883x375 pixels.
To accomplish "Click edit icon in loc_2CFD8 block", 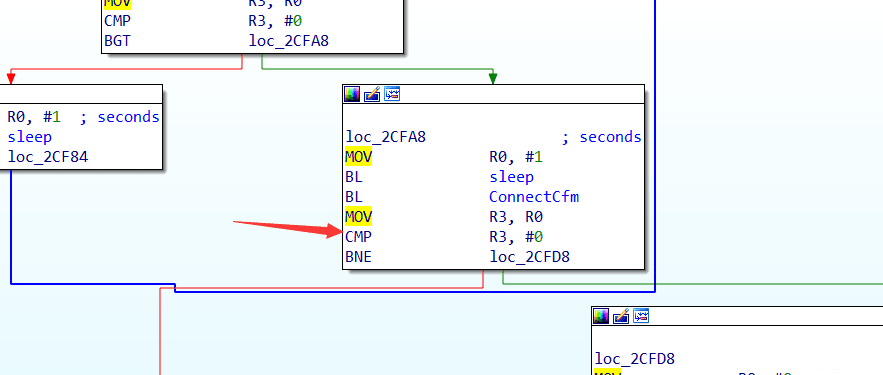I will point(621,316).
